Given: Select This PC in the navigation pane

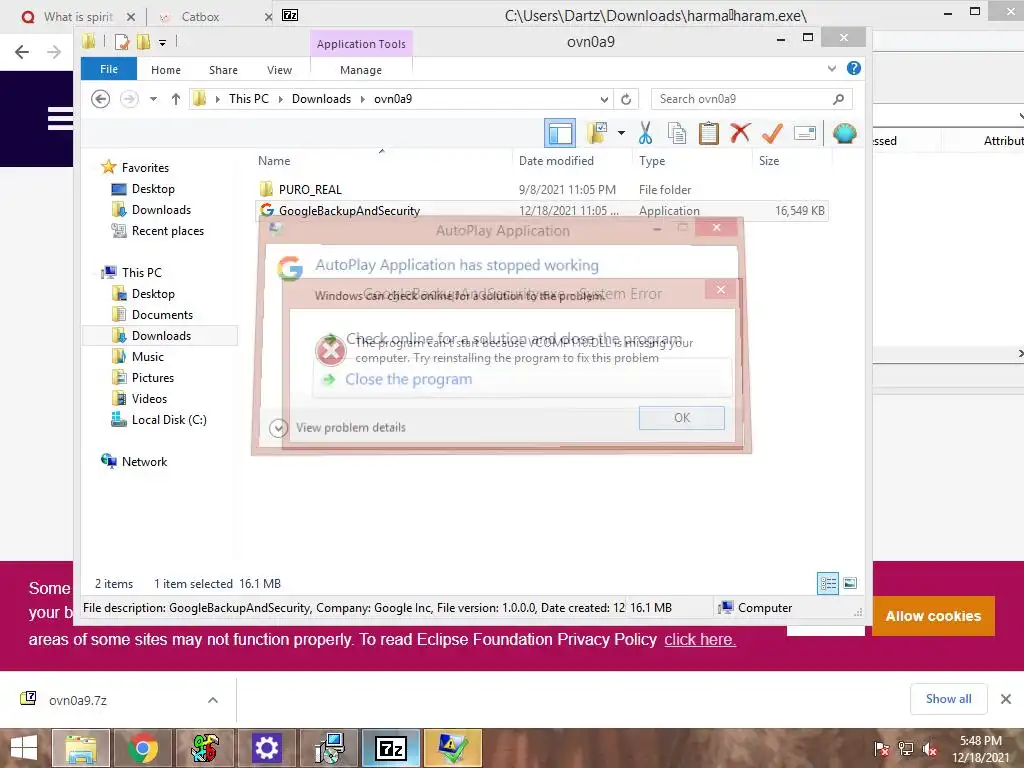Looking at the screenshot, I should 141,272.
